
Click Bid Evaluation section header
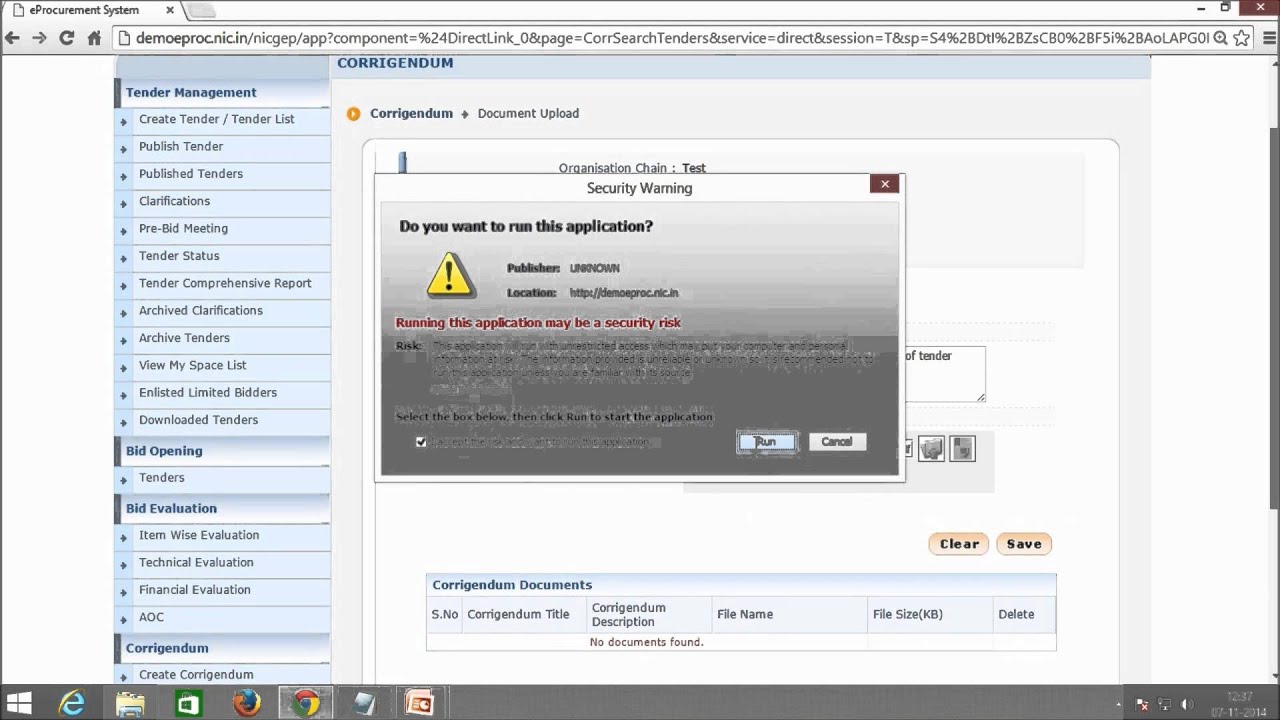point(171,508)
